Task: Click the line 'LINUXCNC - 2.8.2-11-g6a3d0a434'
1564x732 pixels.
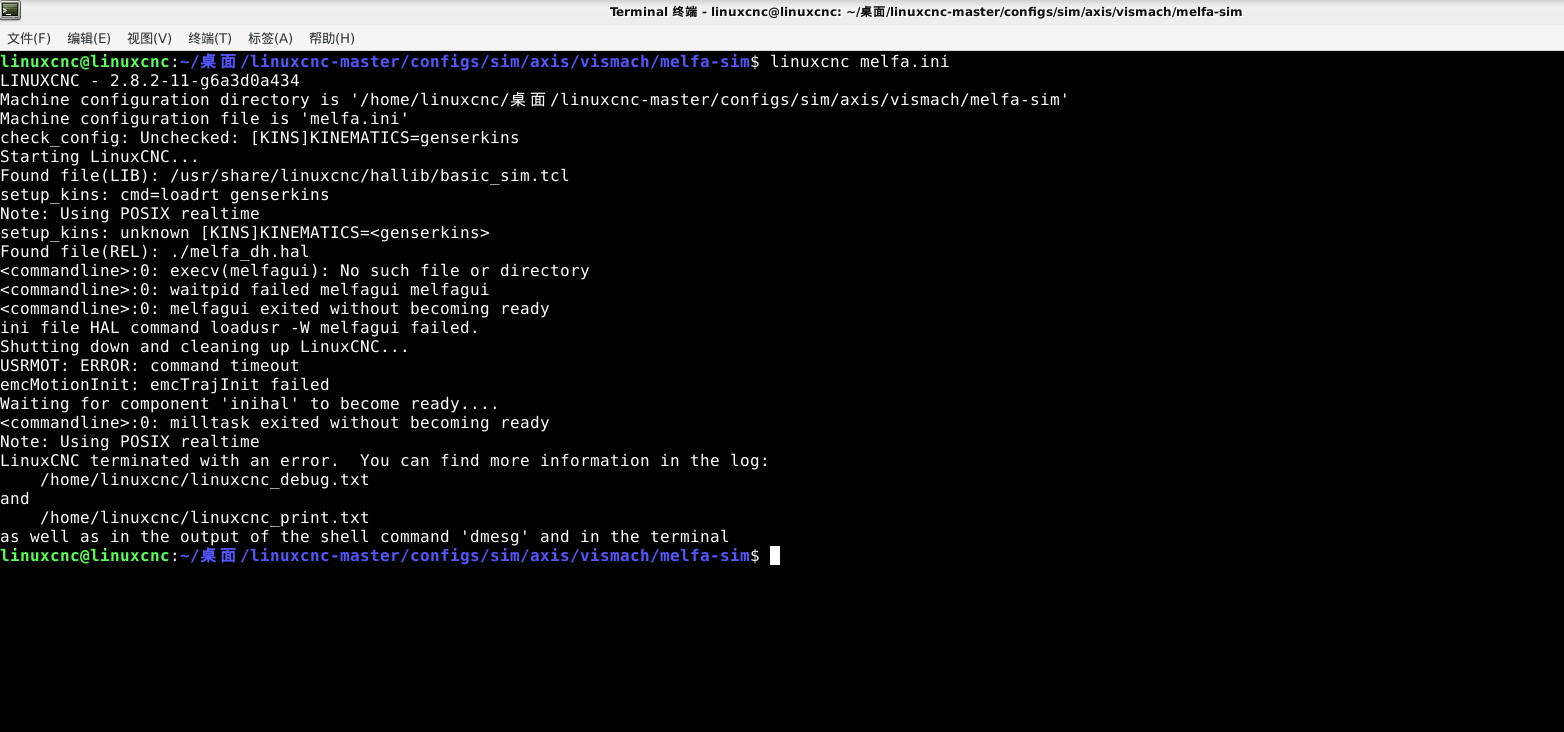Action: click(x=150, y=81)
